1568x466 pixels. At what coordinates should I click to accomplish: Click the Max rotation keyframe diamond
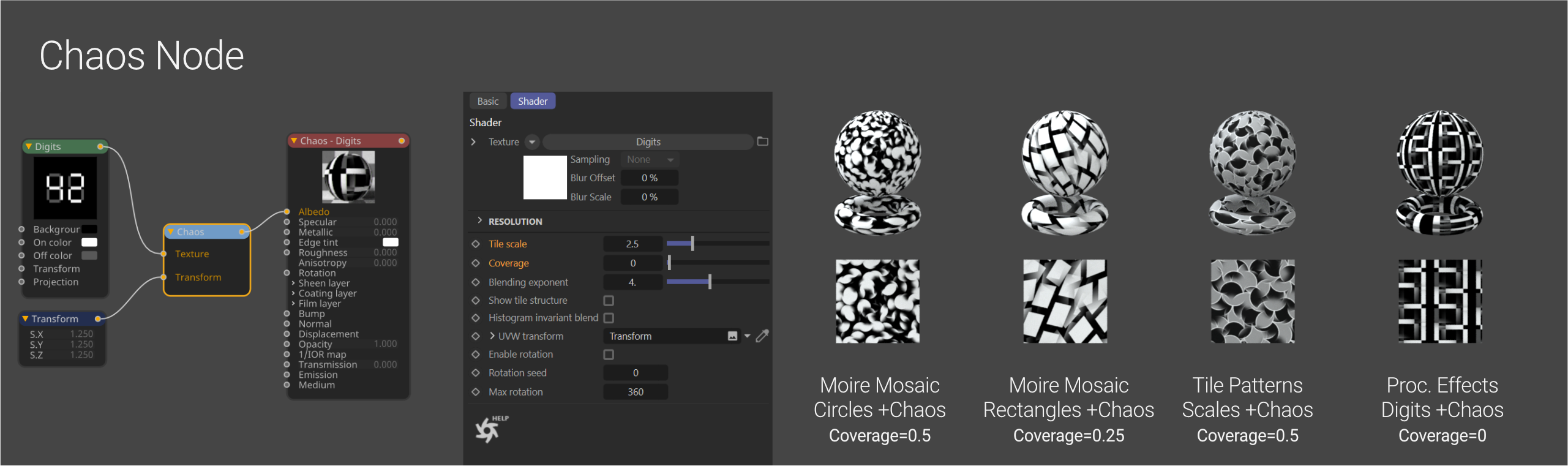(476, 392)
